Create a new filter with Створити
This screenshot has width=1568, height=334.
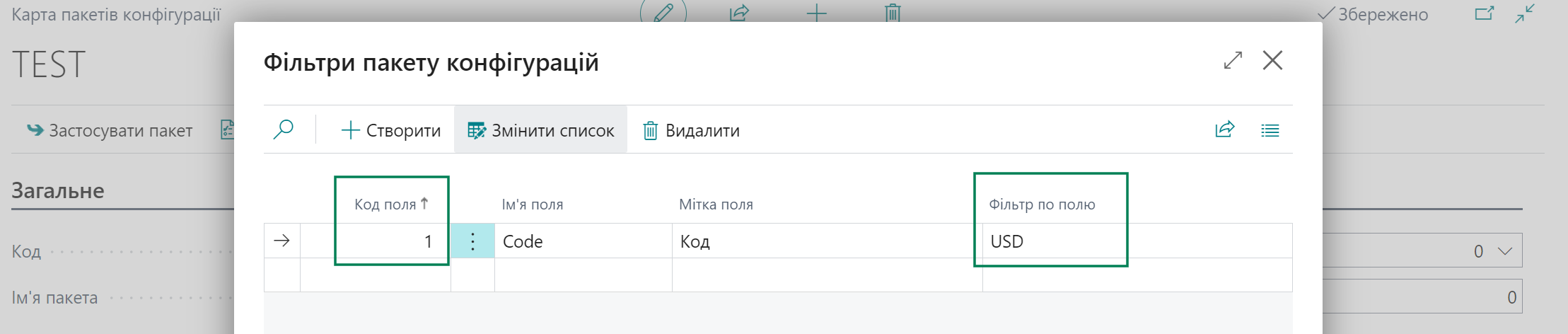point(390,130)
